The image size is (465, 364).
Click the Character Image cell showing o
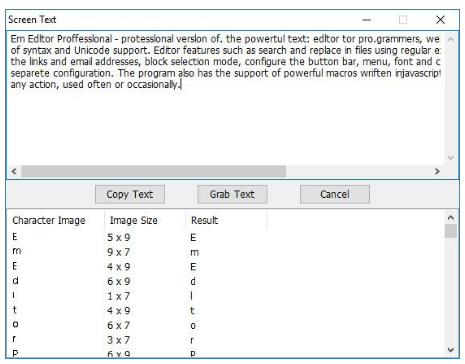pos(15,324)
